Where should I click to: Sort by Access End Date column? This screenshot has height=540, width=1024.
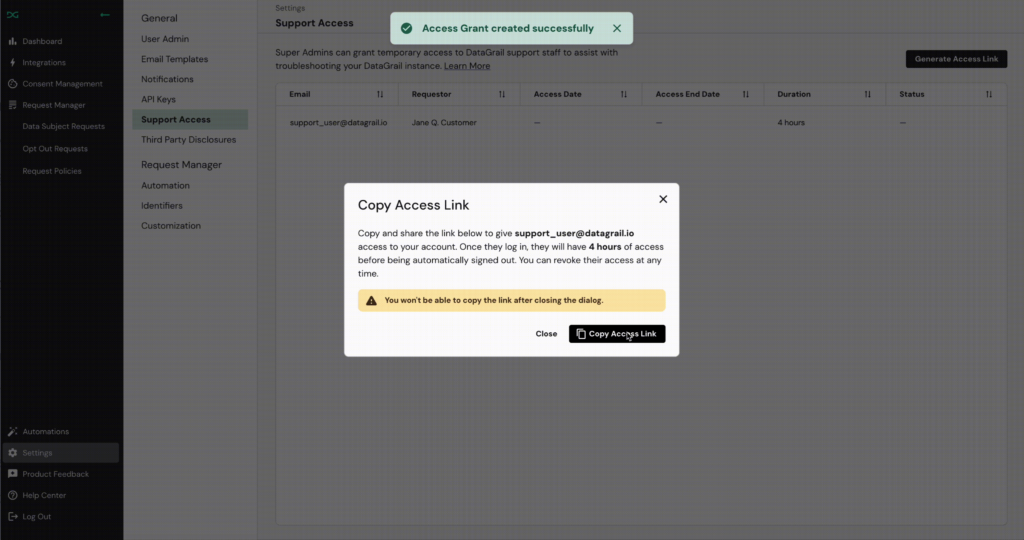point(745,94)
